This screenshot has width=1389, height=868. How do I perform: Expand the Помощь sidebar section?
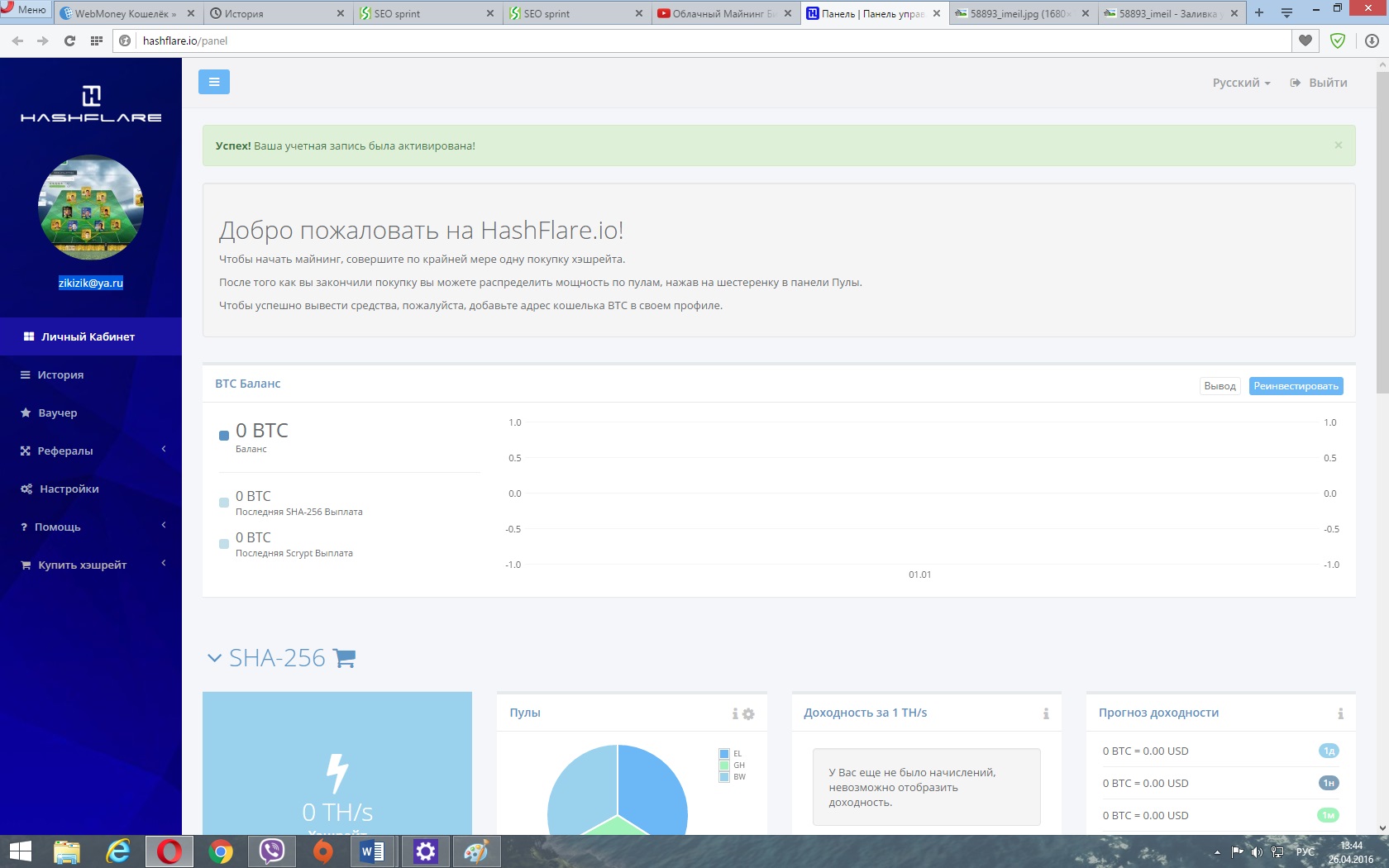(x=91, y=527)
